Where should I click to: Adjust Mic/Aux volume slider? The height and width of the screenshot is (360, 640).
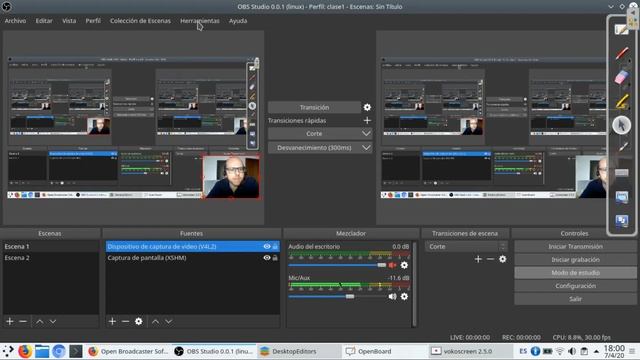pos(337,296)
